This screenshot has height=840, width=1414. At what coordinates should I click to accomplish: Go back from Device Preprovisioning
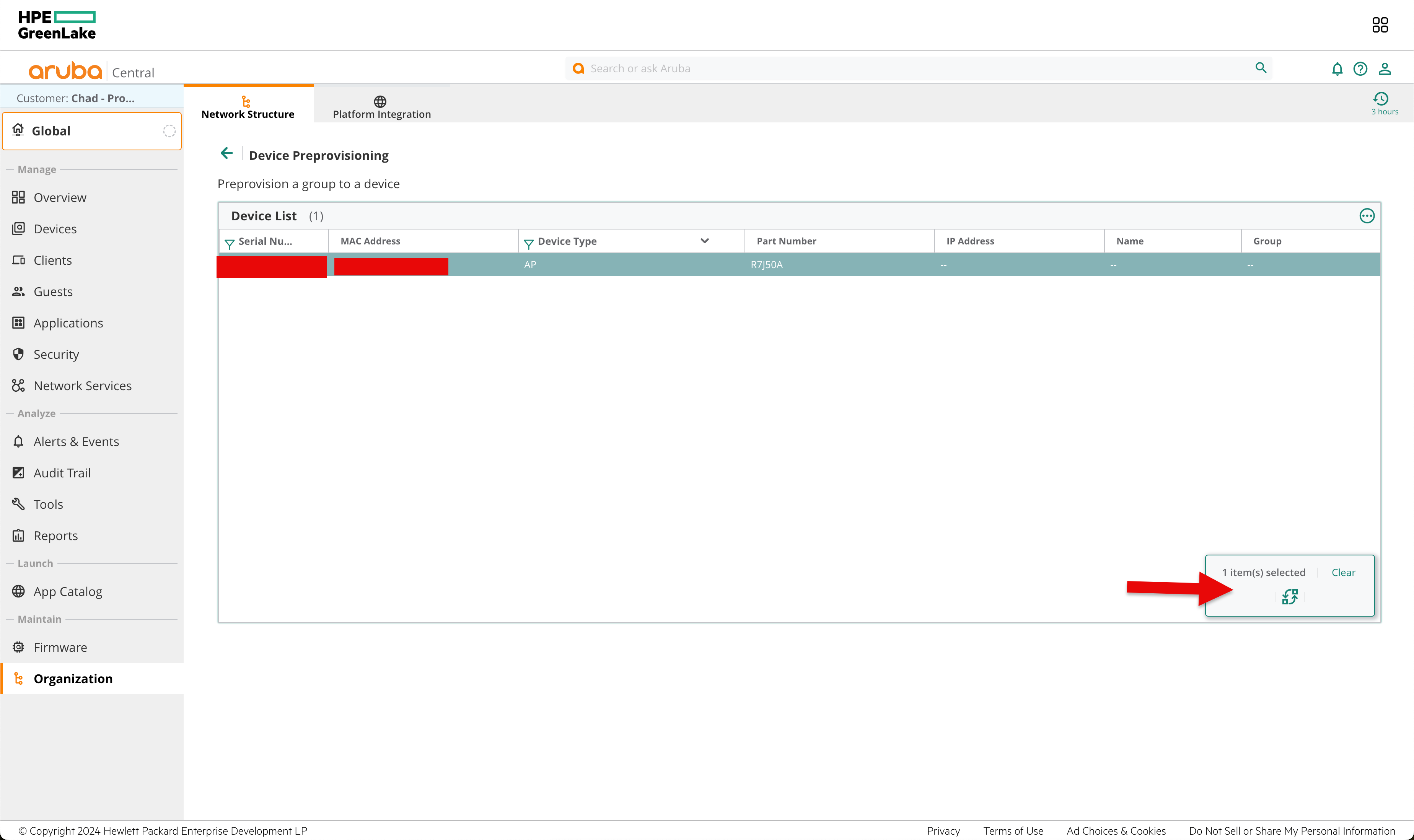[226, 153]
